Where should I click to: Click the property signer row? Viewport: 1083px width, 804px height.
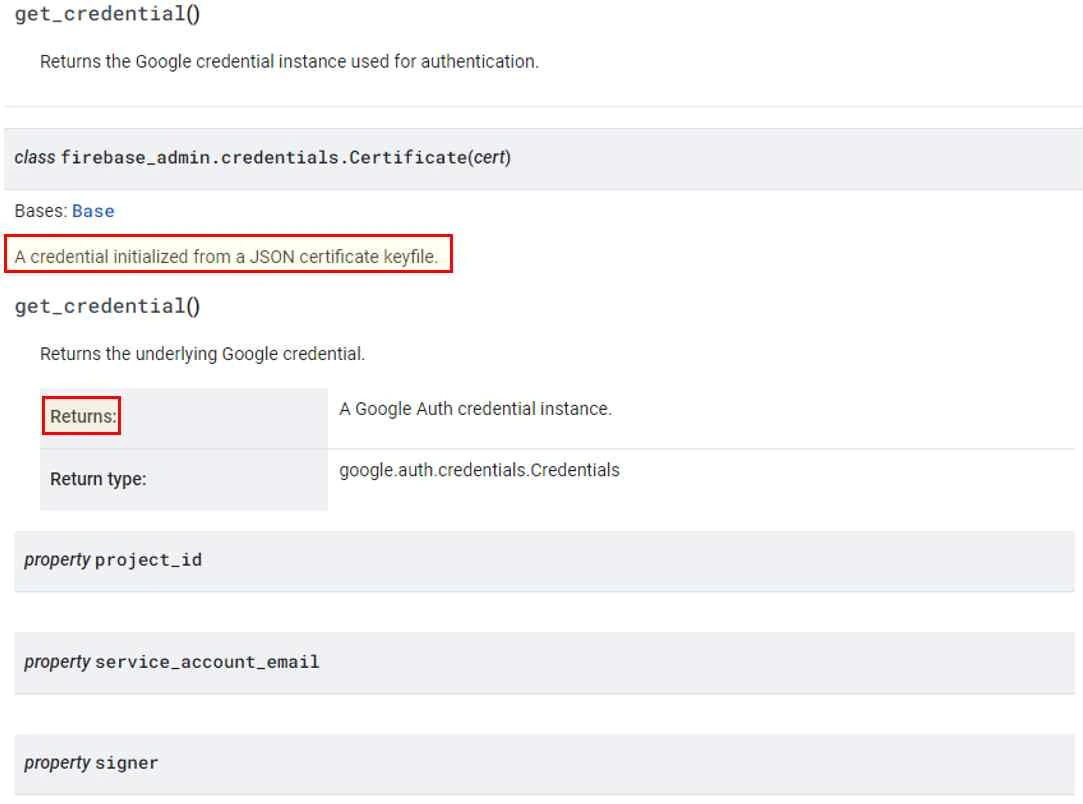[544, 763]
